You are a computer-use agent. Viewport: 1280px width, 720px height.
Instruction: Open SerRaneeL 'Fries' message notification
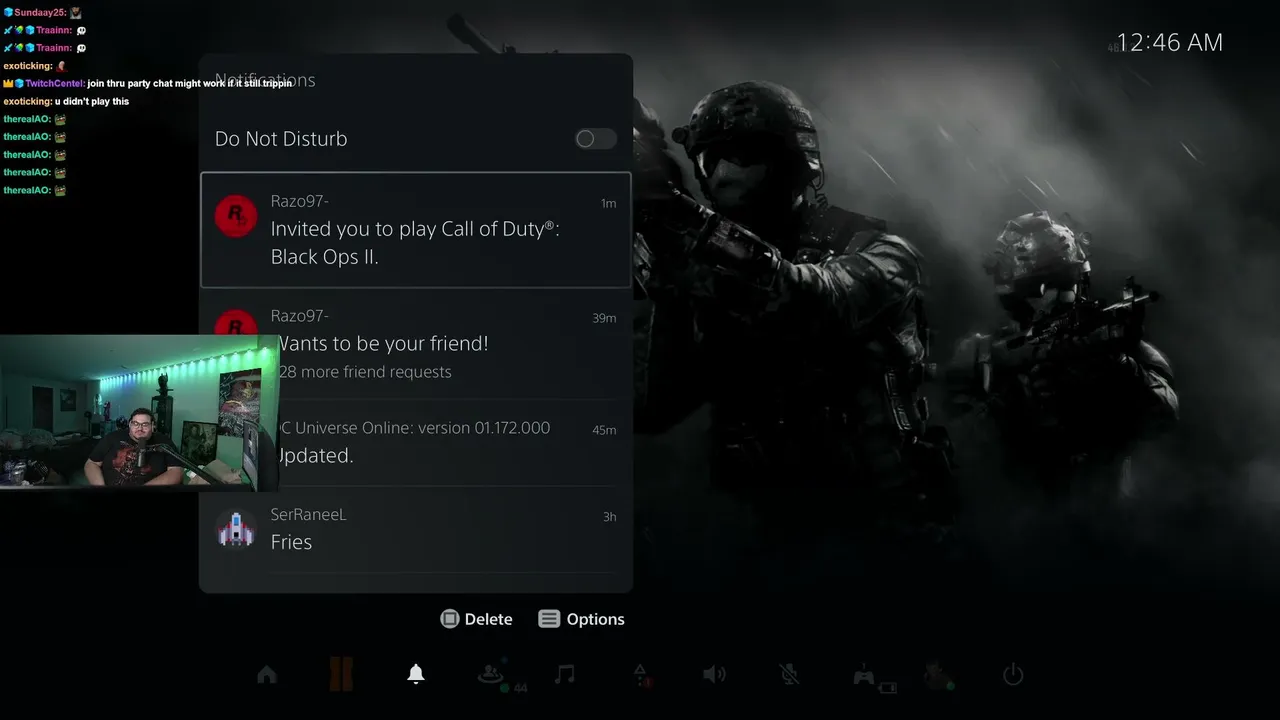(x=416, y=529)
